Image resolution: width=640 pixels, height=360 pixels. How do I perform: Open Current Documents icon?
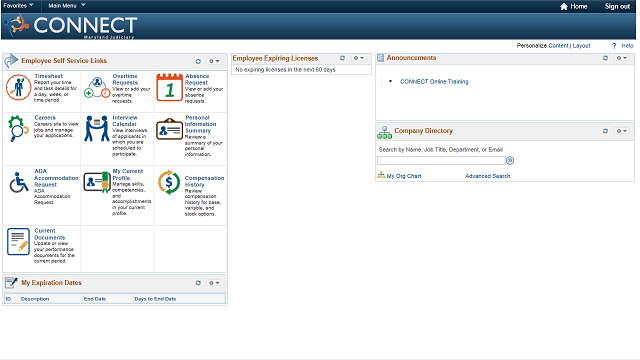coord(18,242)
